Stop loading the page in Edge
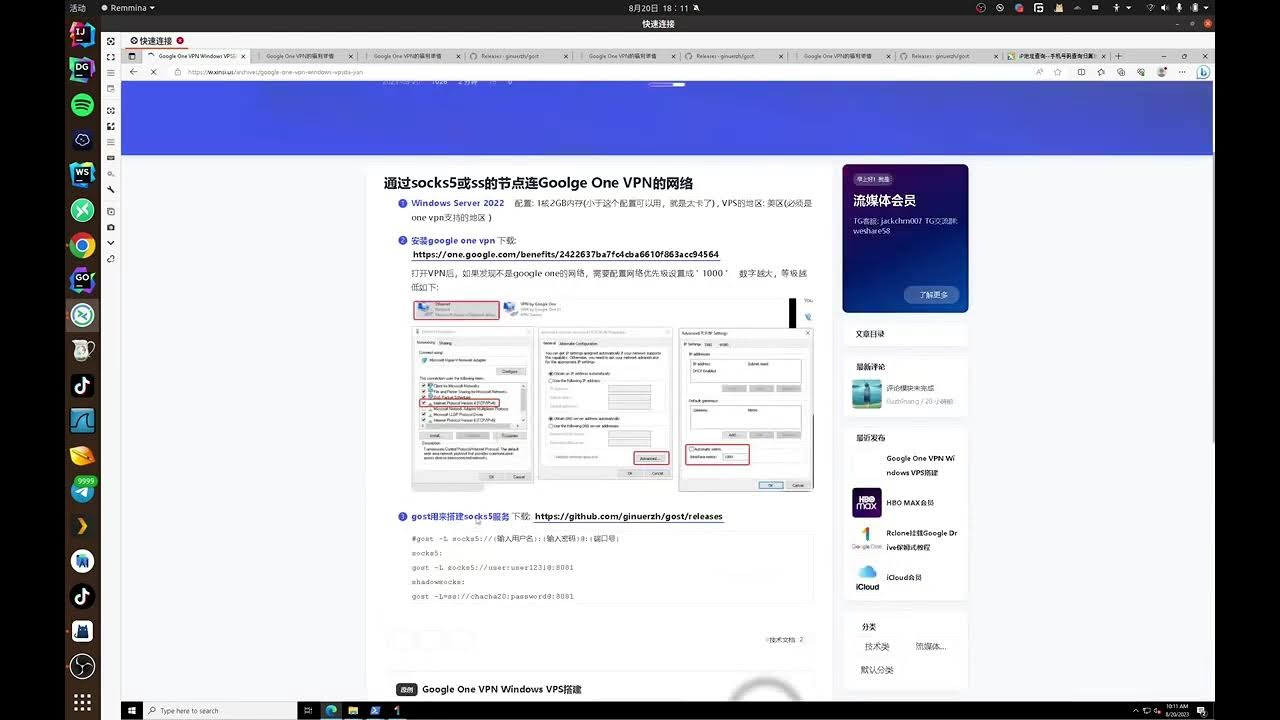This screenshot has height=720, width=1280. (153, 72)
